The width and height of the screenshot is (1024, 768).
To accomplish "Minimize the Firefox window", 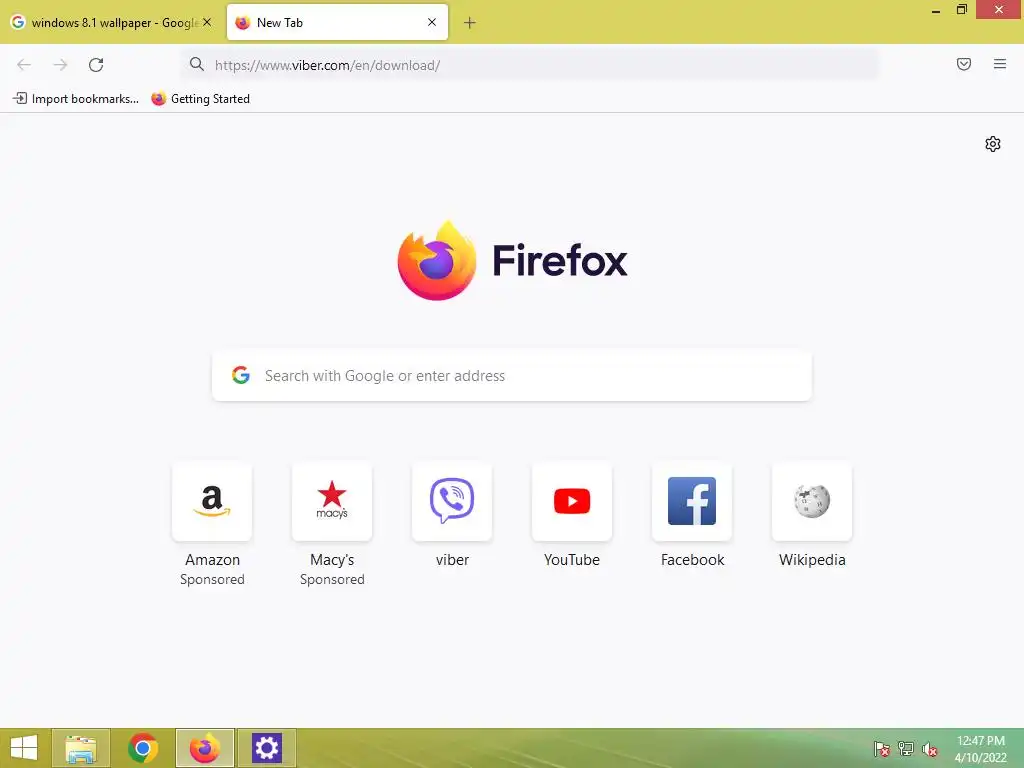I will coord(936,10).
